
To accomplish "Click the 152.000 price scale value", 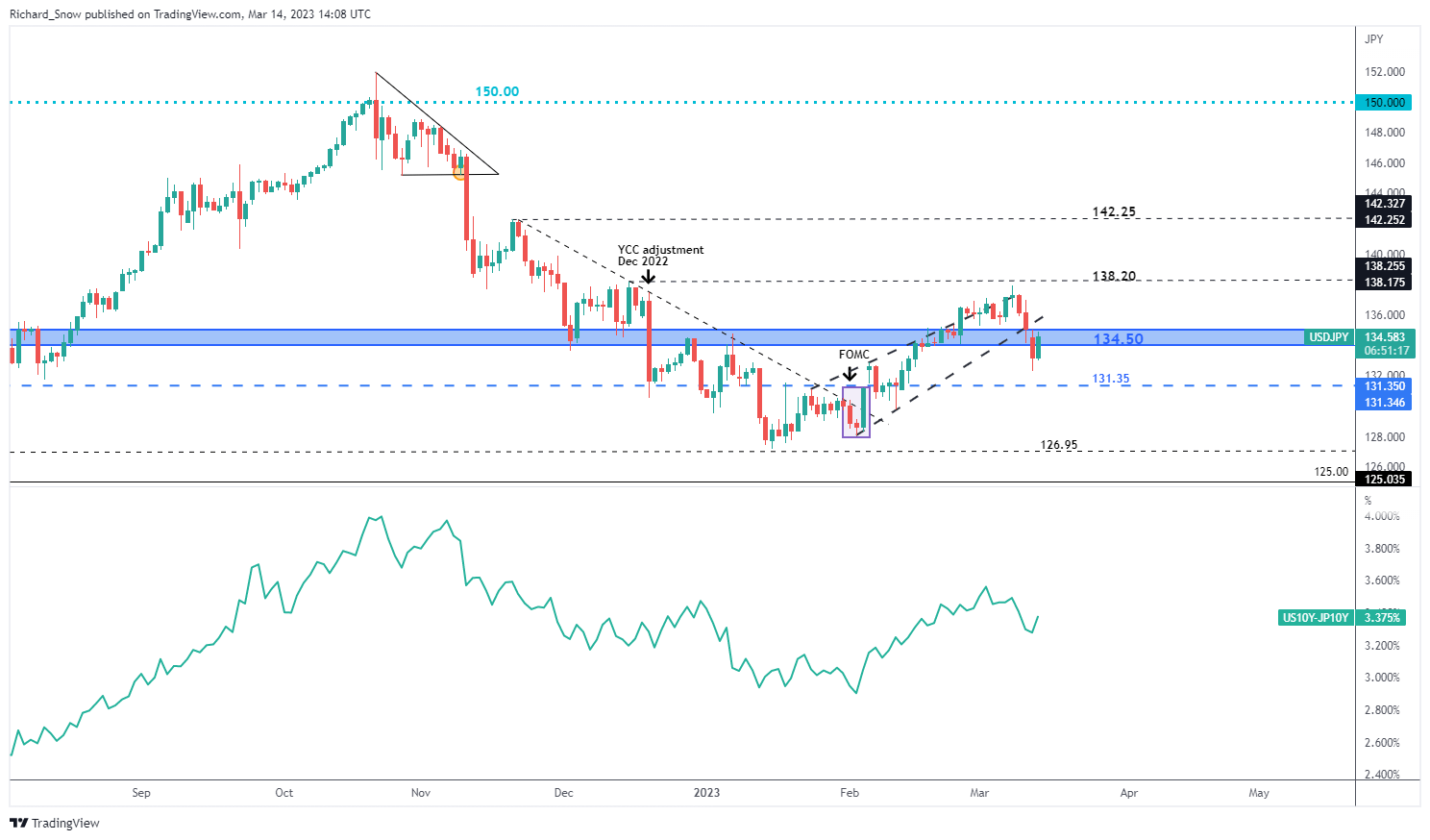I will (x=1385, y=72).
